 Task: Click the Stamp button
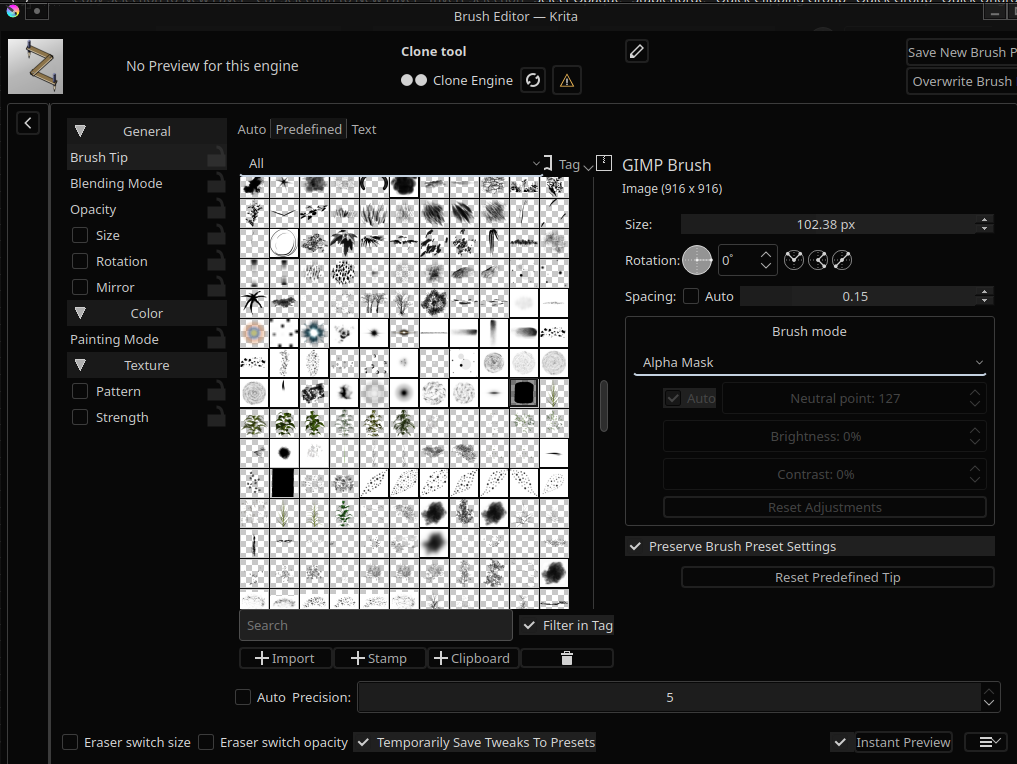pyautogui.click(x=379, y=658)
